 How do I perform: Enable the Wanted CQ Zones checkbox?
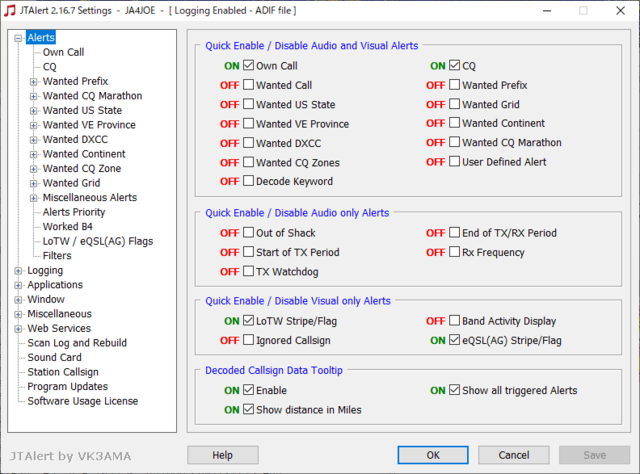point(249,162)
